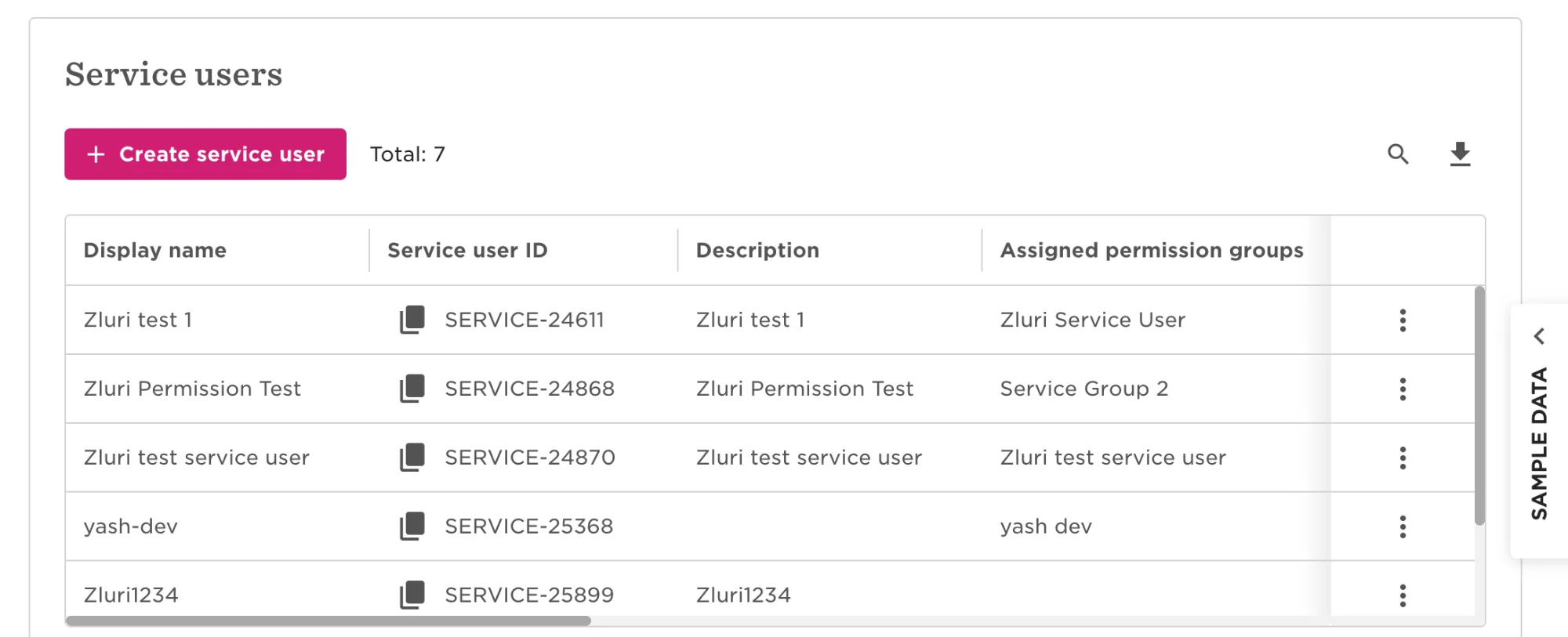Open the search magnifier icon

pos(1398,154)
